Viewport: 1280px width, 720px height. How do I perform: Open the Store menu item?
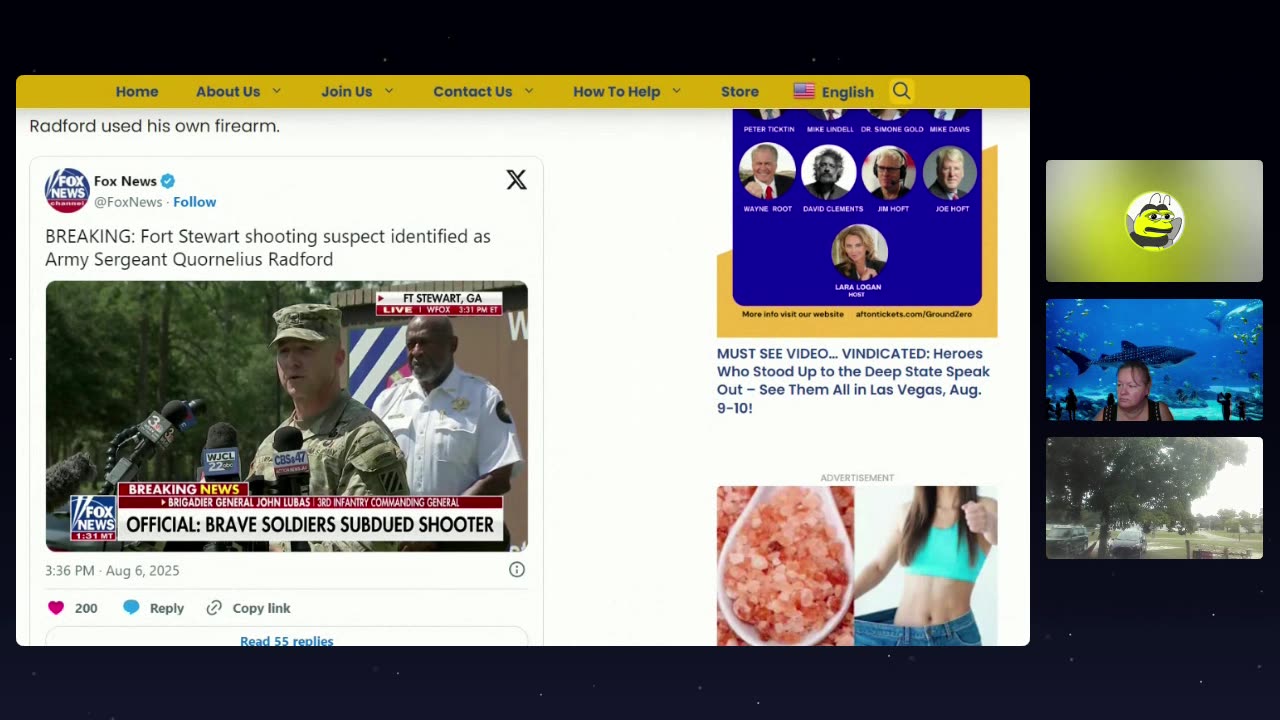click(740, 91)
